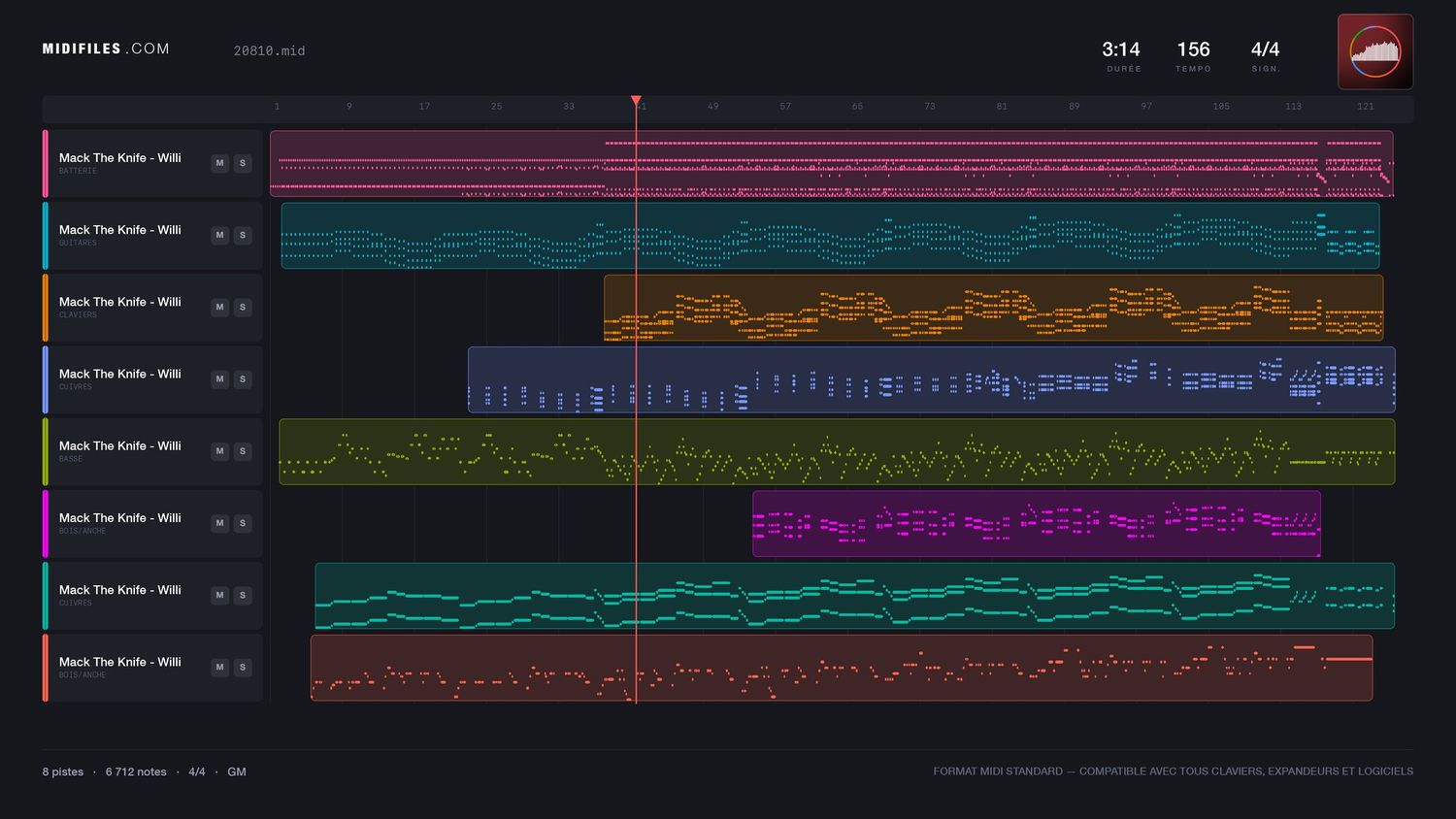Mute the Guitares track
The width and height of the screenshot is (1456, 819).
tap(219, 235)
